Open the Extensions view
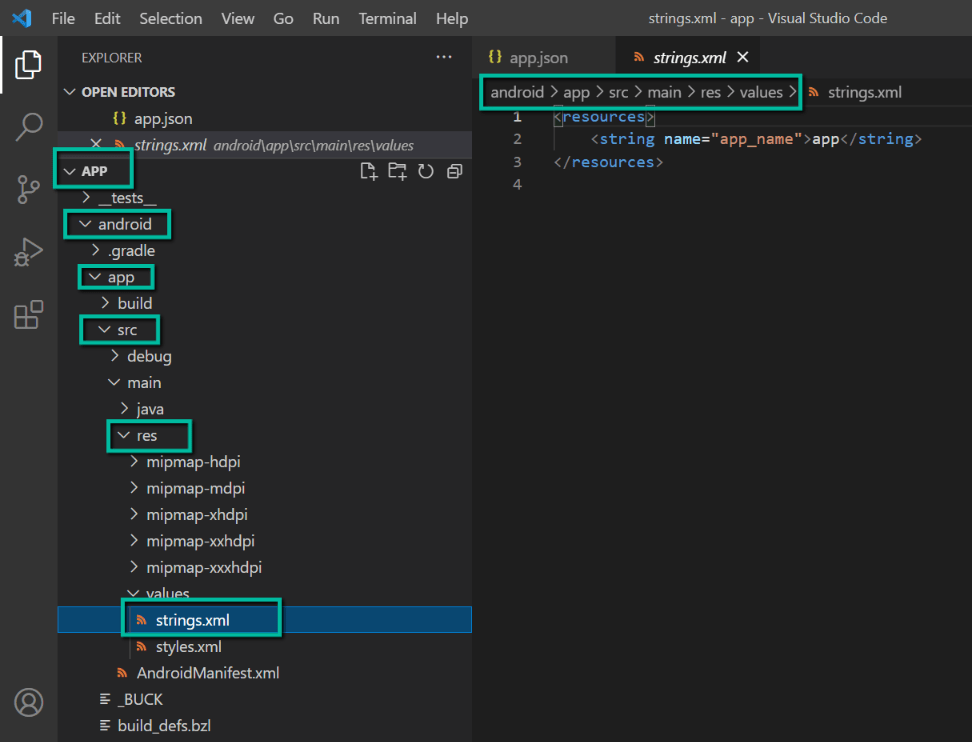The width and height of the screenshot is (972, 742). click(28, 315)
